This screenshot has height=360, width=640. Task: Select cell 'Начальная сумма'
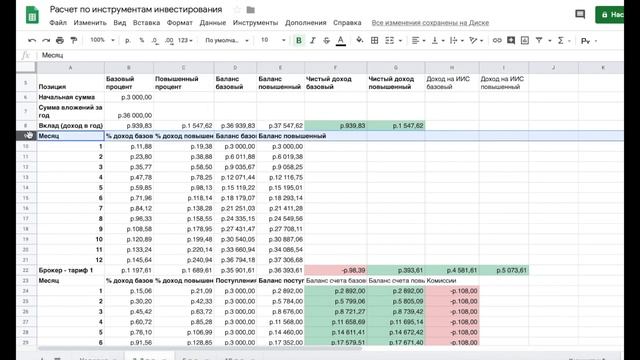71,97
